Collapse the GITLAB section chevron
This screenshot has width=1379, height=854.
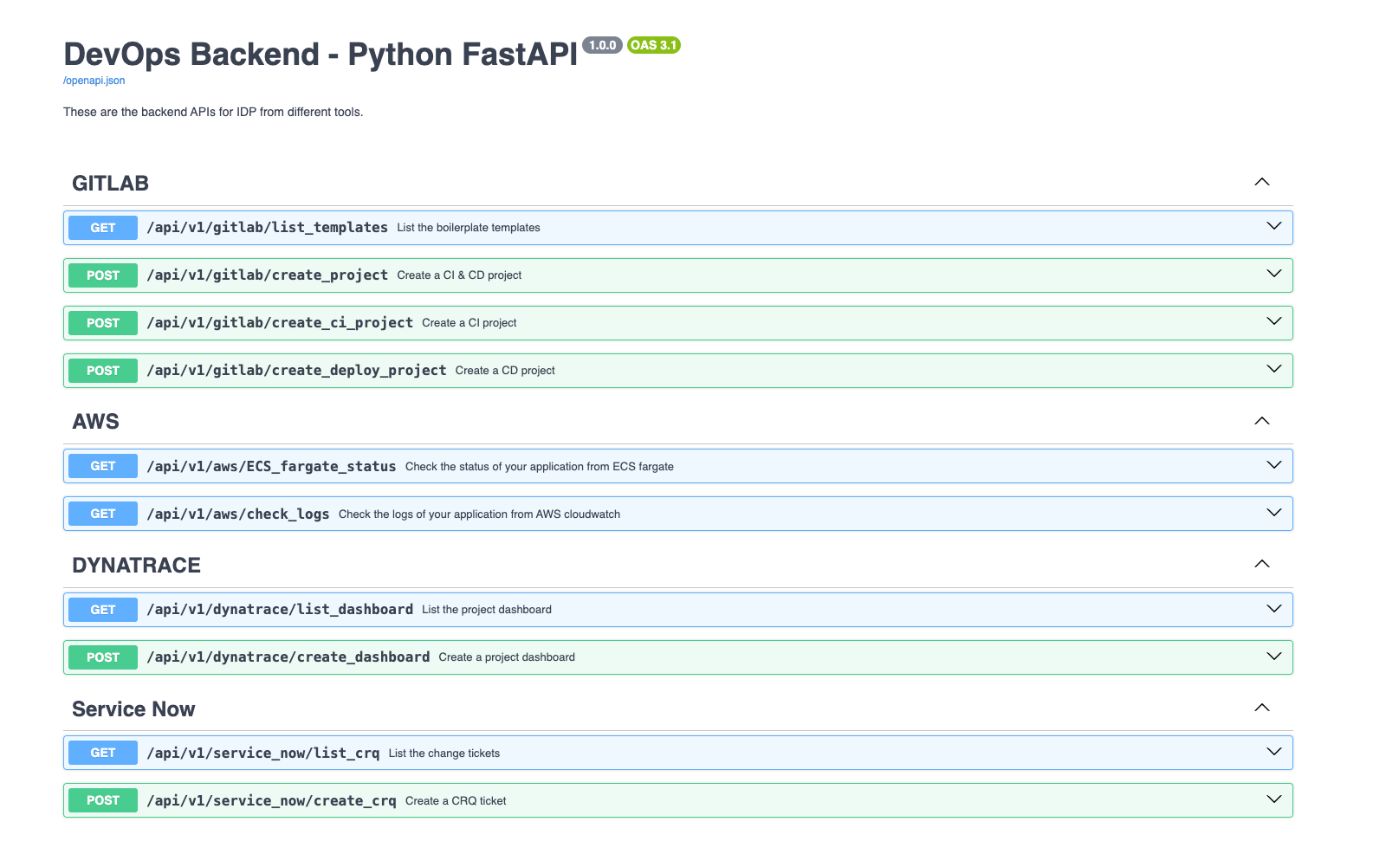click(x=1262, y=182)
